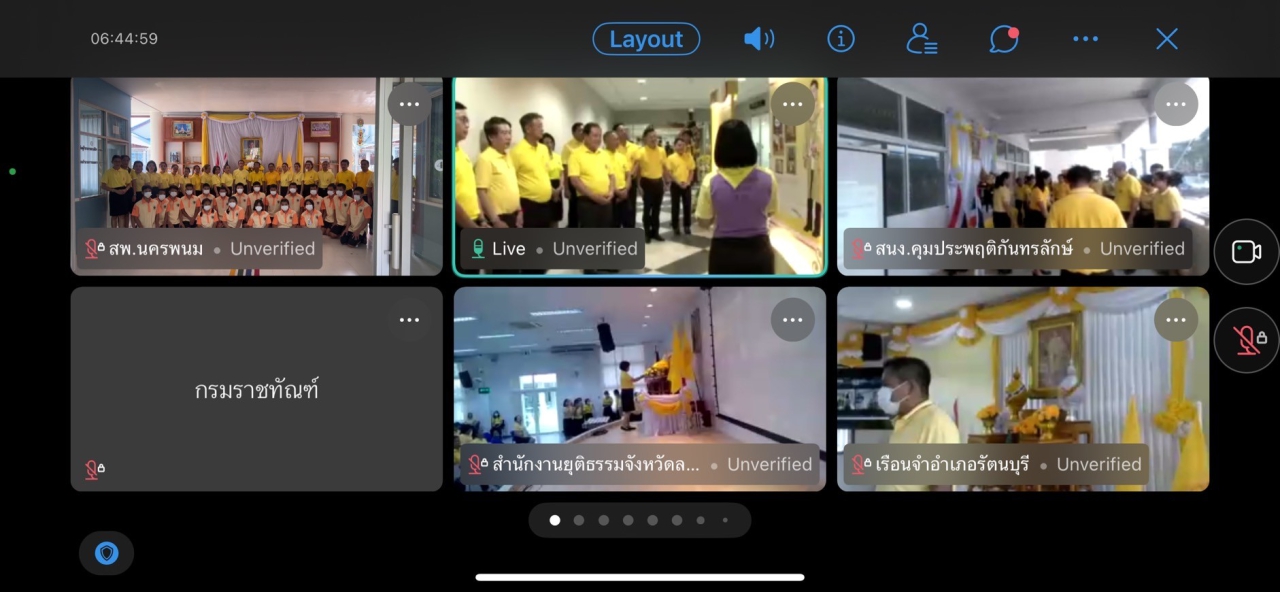Tap green mic icon on Live label

point(478,249)
